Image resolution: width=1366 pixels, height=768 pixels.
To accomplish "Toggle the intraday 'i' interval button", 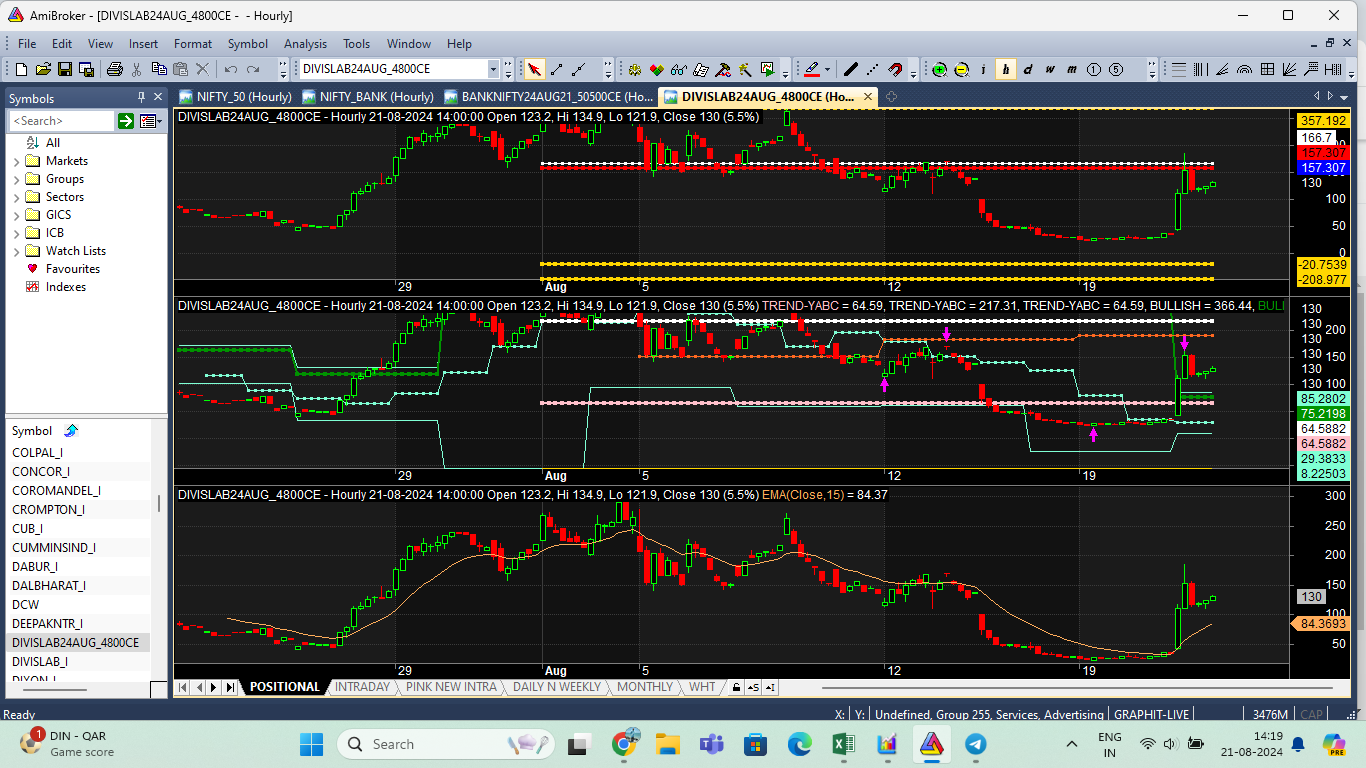I will [983, 69].
